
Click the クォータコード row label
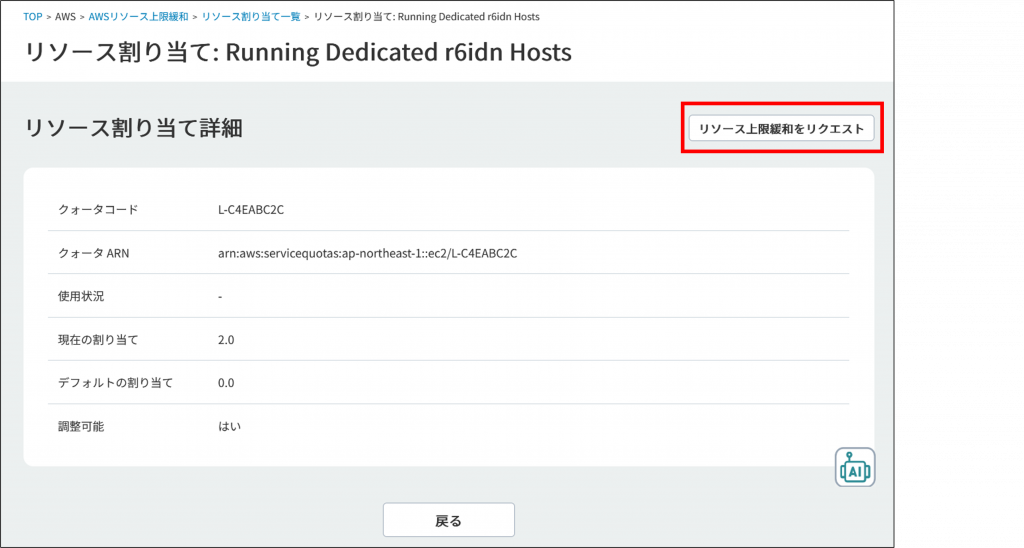(x=98, y=210)
